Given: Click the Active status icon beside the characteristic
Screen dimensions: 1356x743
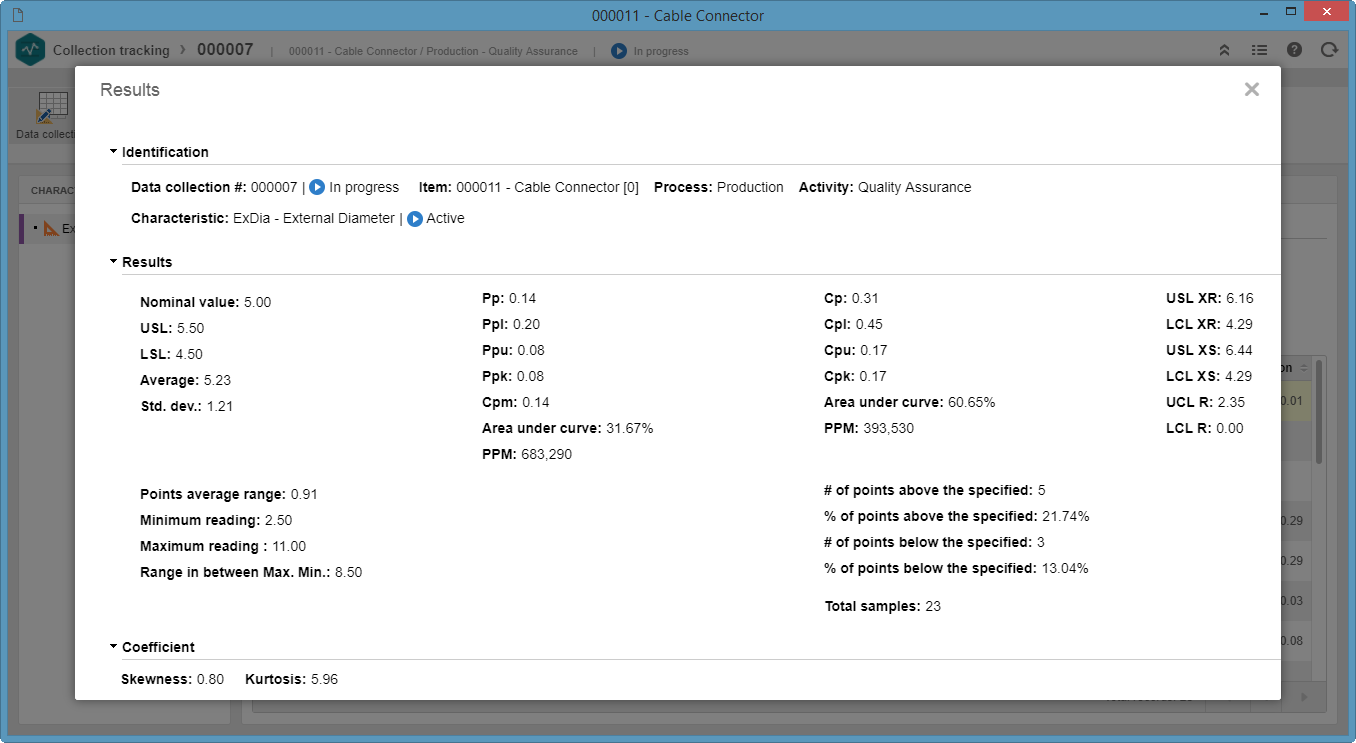Looking at the screenshot, I should click(415, 218).
